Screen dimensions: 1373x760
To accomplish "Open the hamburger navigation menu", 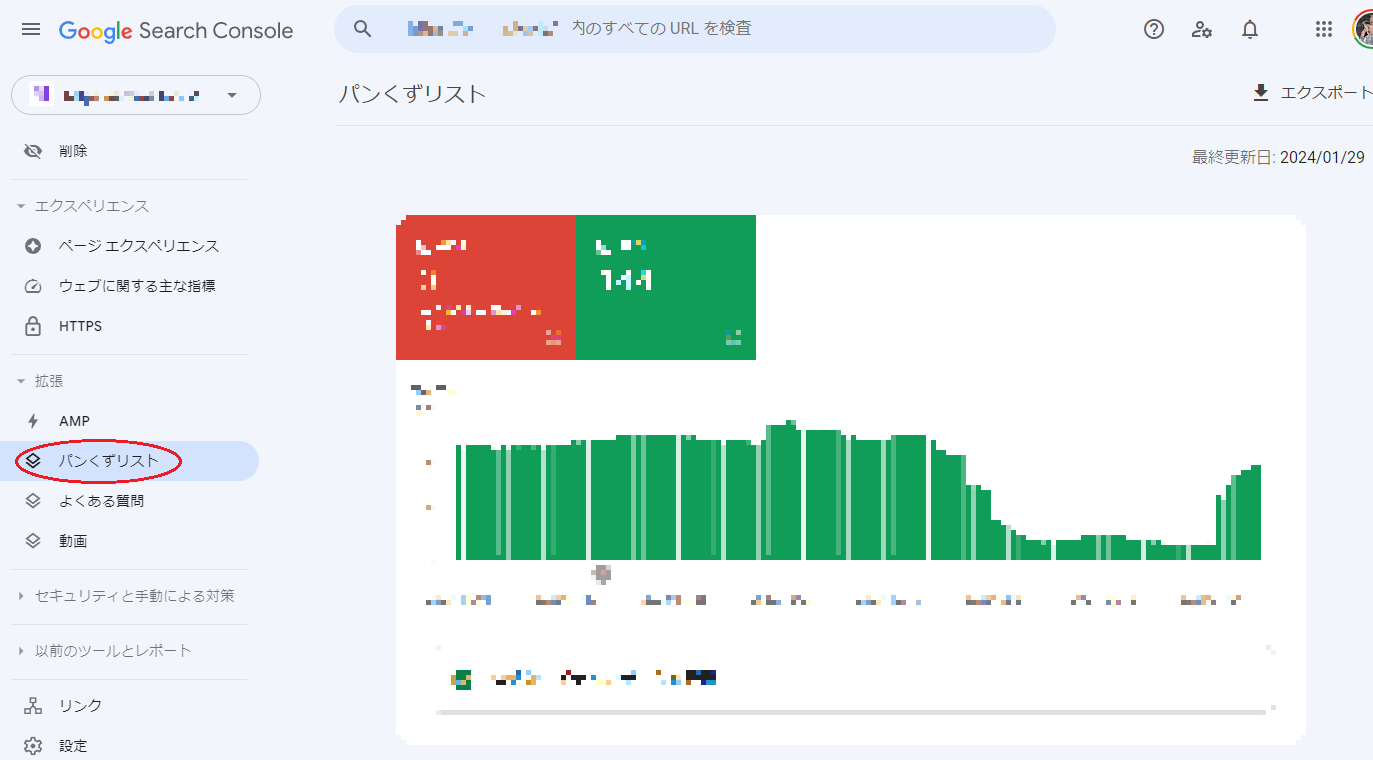I will click(x=30, y=29).
